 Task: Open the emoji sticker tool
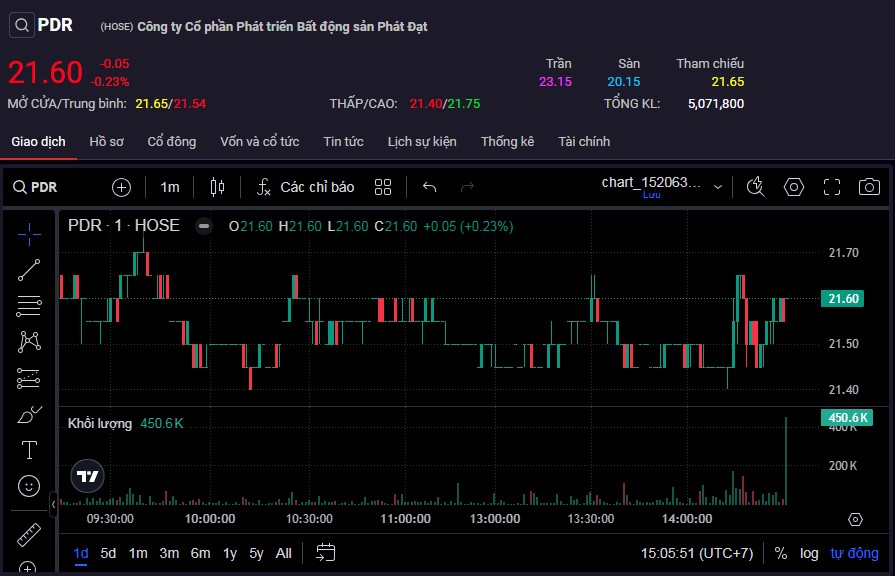click(x=29, y=486)
